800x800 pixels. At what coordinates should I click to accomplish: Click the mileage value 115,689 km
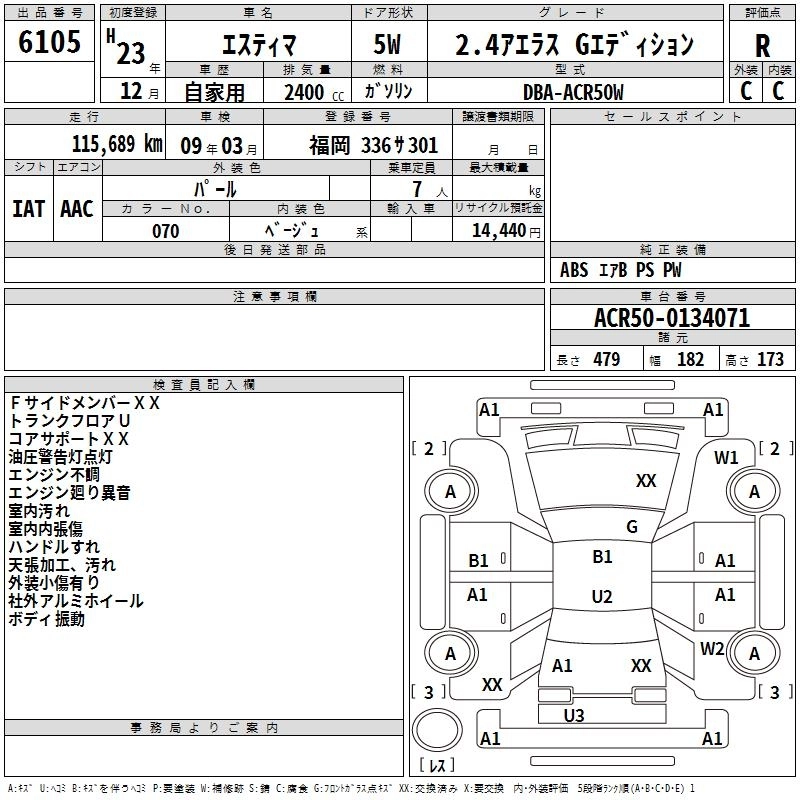pyautogui.click(x=117, y=144)
